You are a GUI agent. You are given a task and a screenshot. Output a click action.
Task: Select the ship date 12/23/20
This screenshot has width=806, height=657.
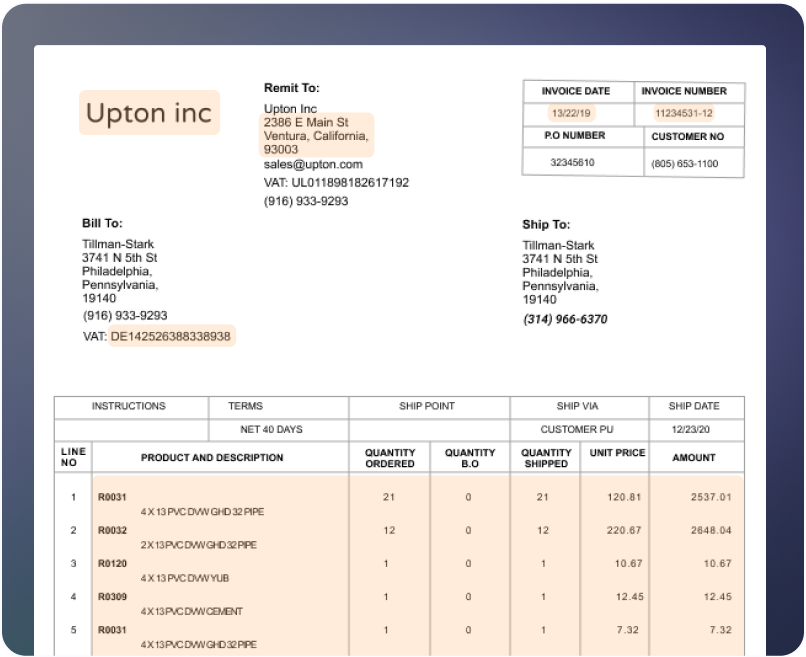(x=693, y=430)
